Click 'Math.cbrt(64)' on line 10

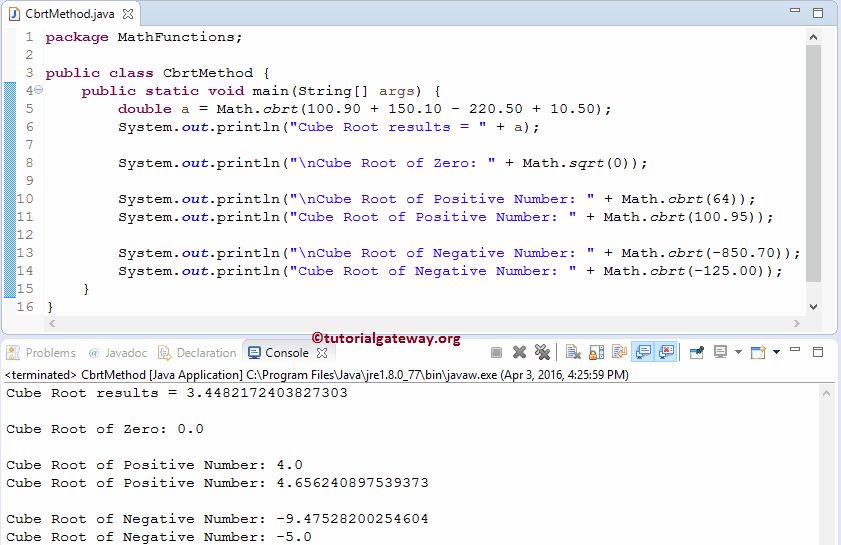(x=680, y=198)
